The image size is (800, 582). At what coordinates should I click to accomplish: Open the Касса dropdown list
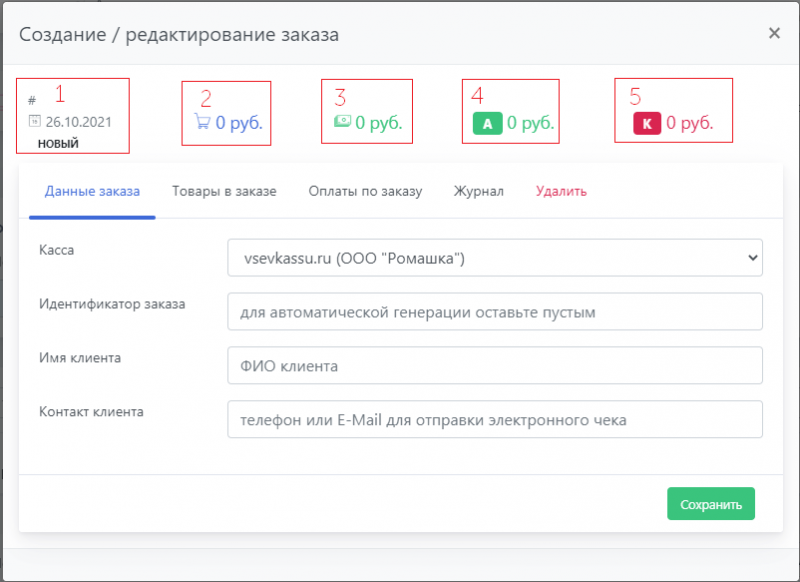click(x=495, y=257)
